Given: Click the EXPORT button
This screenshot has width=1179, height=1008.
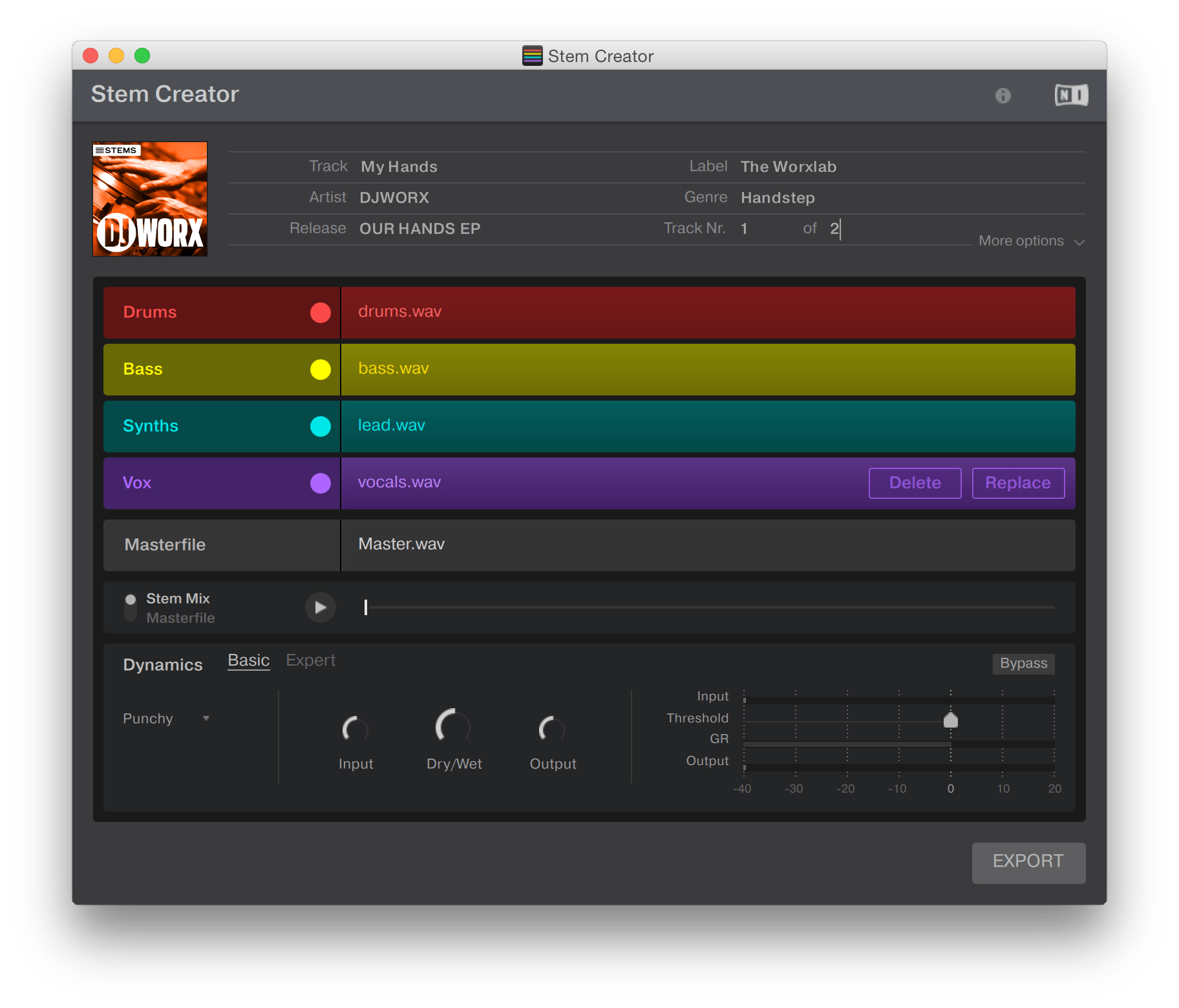Looking at the screenshot, I should [x=1028, y=862].
